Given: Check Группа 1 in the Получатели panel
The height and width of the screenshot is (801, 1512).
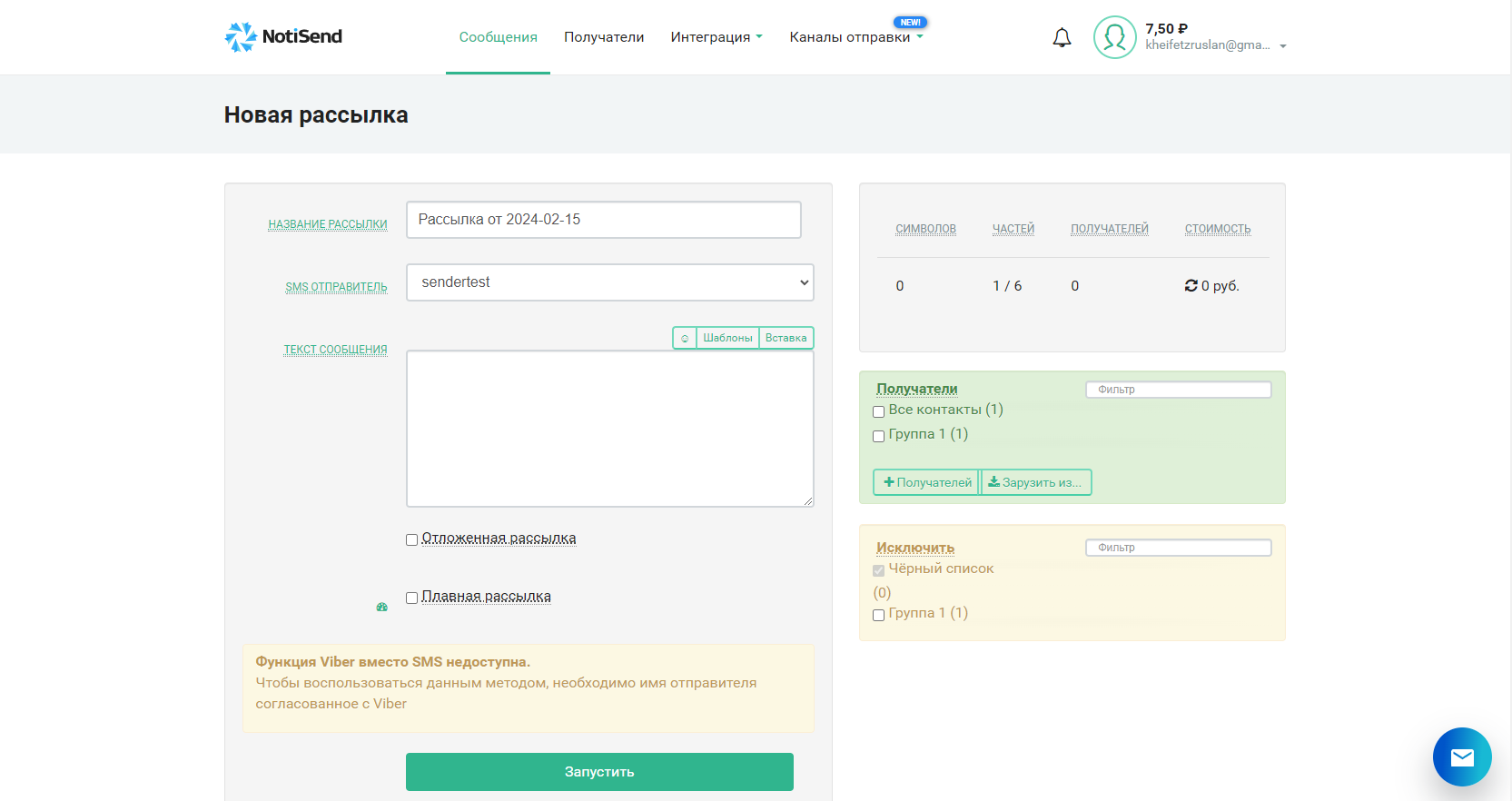Looking at the screenshot, I should click(x=878, y=436).
